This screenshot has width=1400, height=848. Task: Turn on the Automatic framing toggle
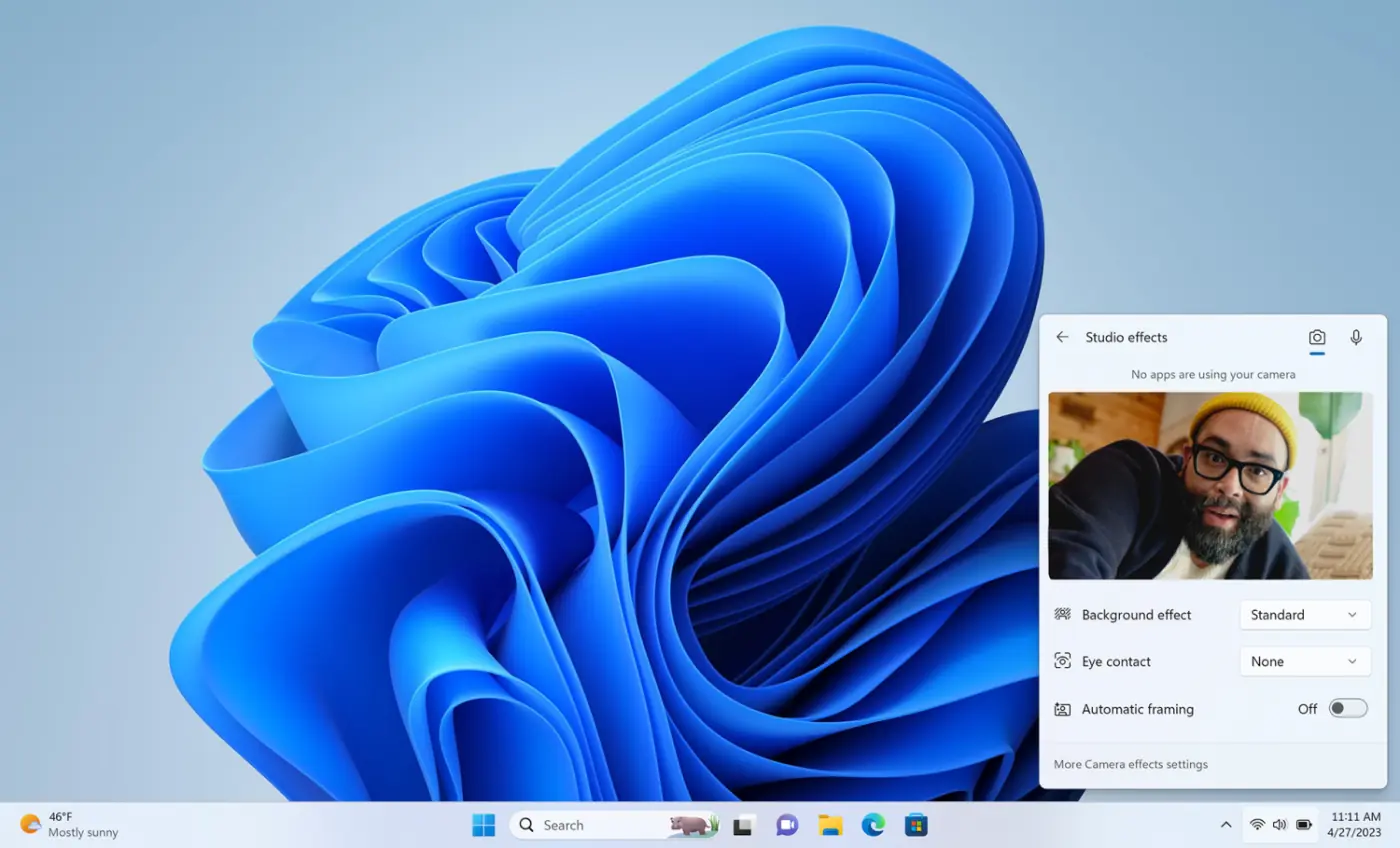(x=1347, y=709)
